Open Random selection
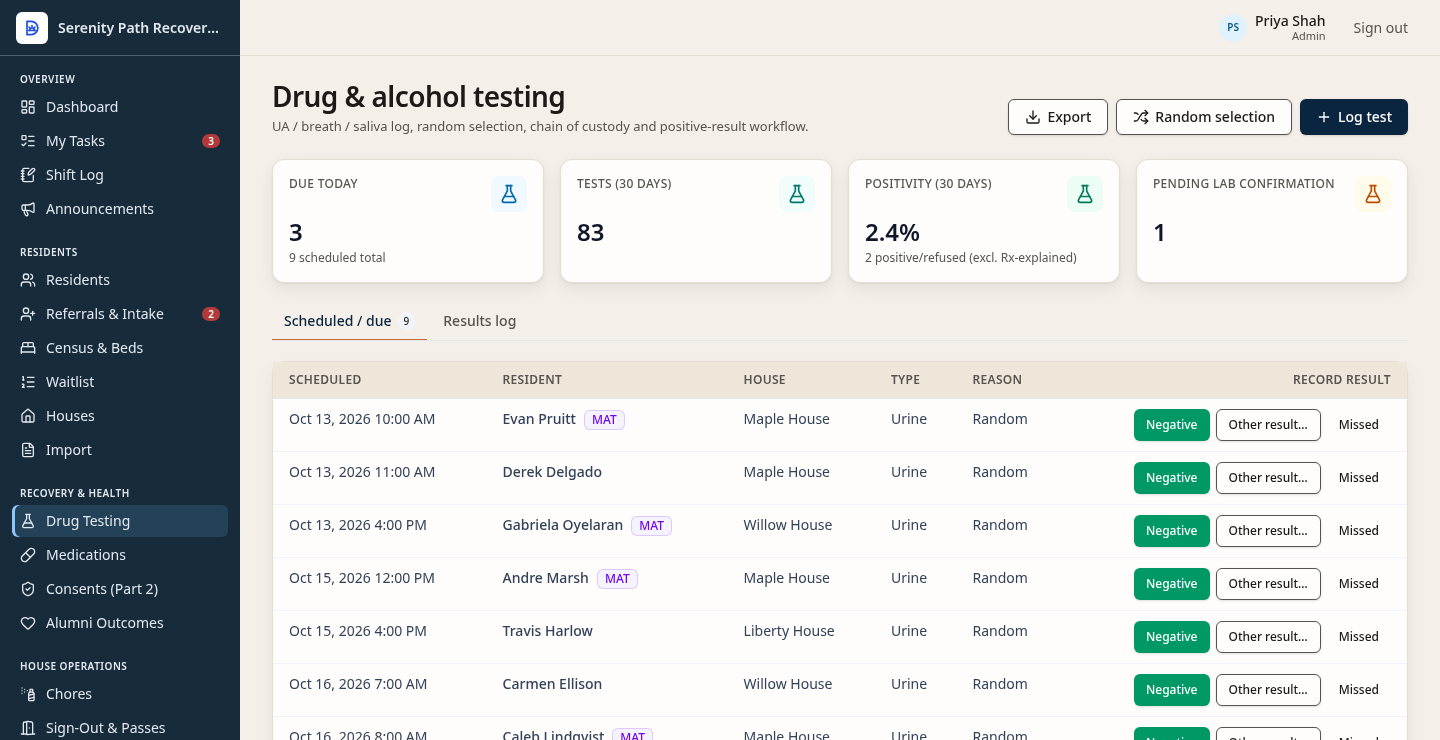1440x740 pixels. coord(1204,117)
